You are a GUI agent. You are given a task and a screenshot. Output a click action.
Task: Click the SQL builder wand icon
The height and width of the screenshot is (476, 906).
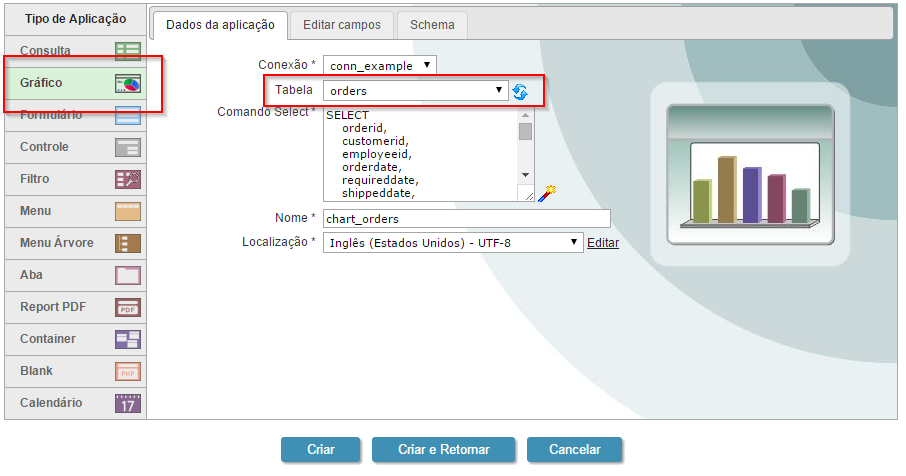pyautogui.click(x=546, y=192)
